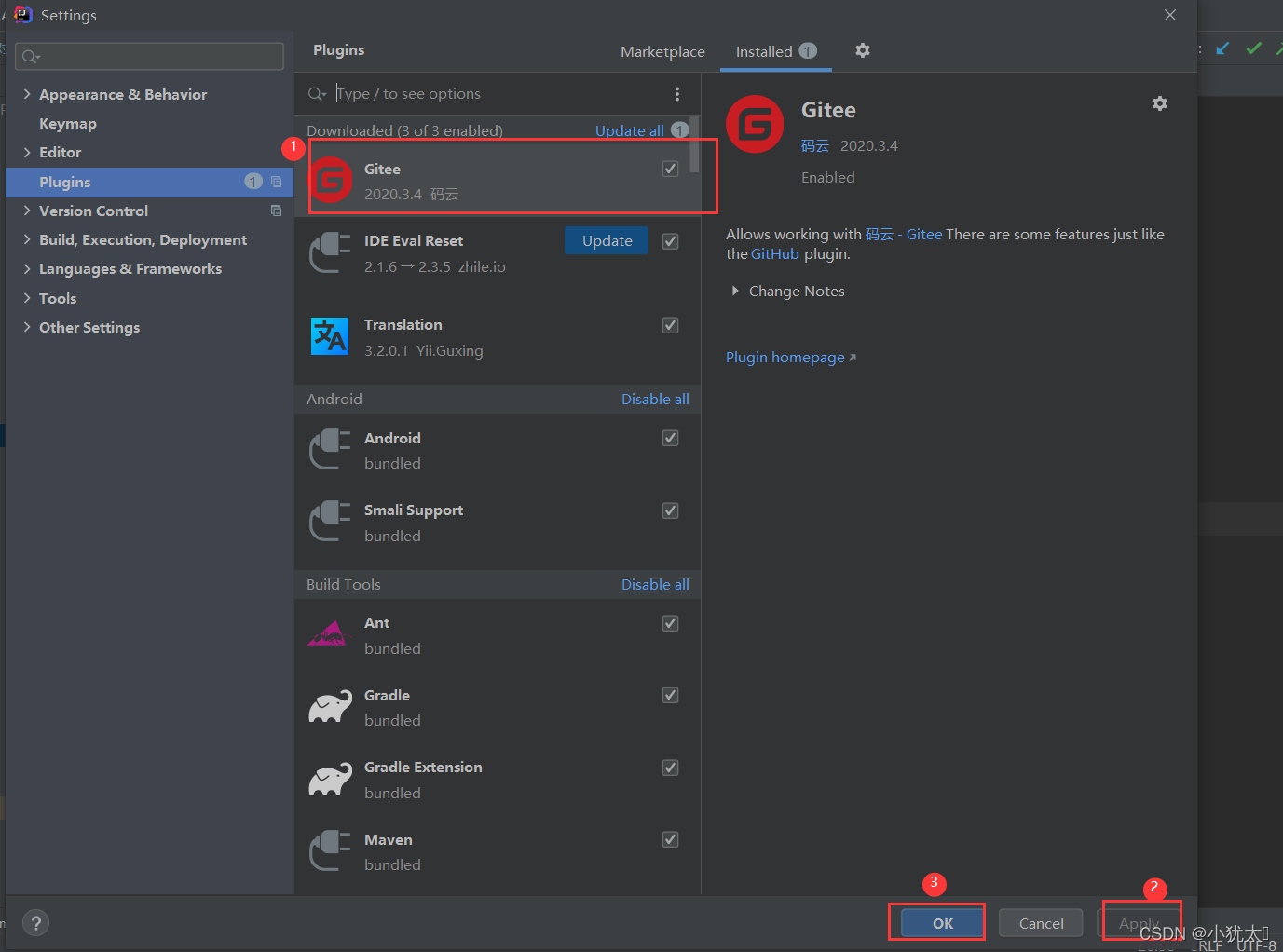The image size is (1283, 952).
Task: Click Disable all for Android group
Action: (655, 399)
